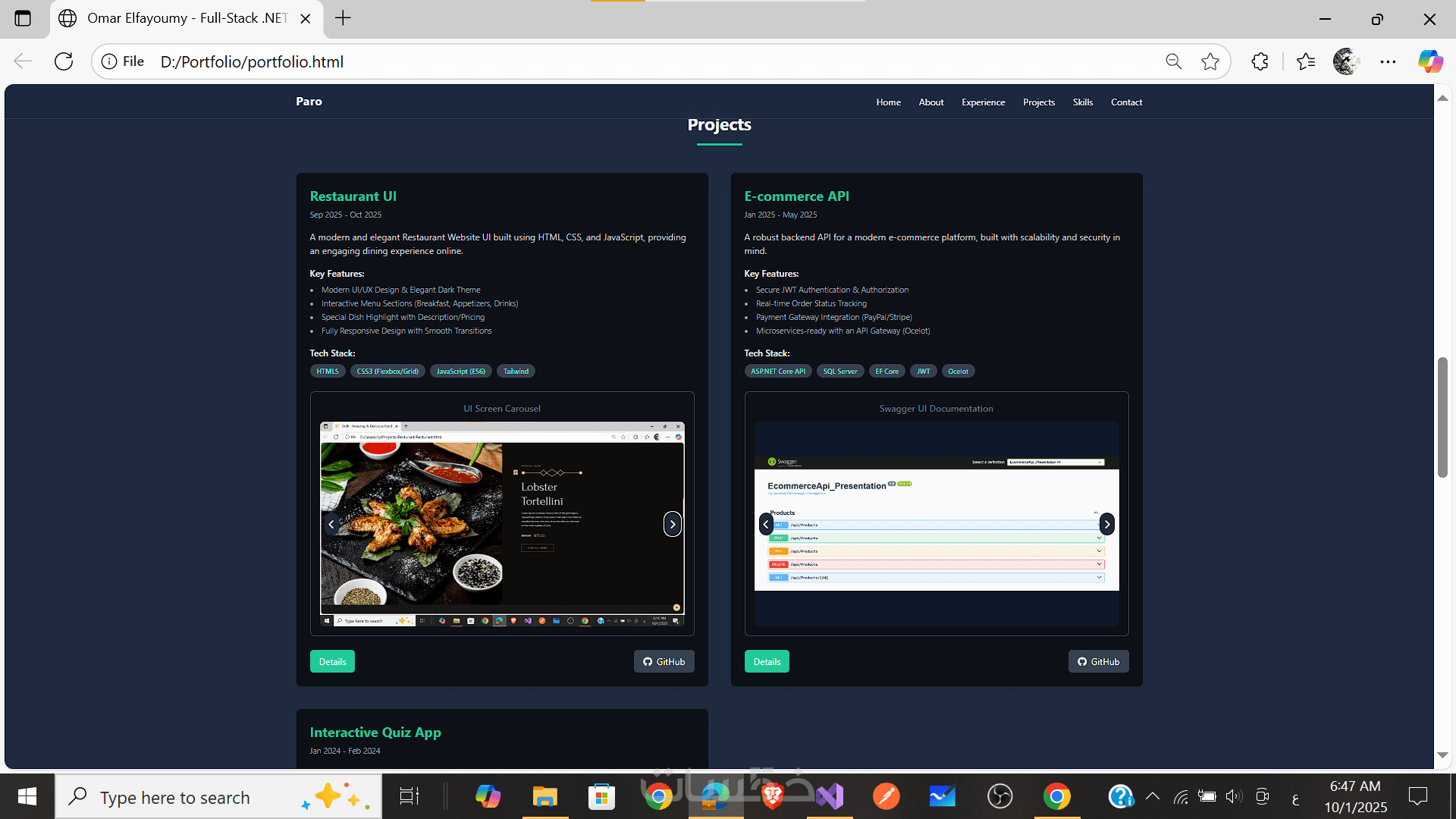Open browser extensions puzzle icon
Screen dimensions: 1456x819
(1260, 61)
